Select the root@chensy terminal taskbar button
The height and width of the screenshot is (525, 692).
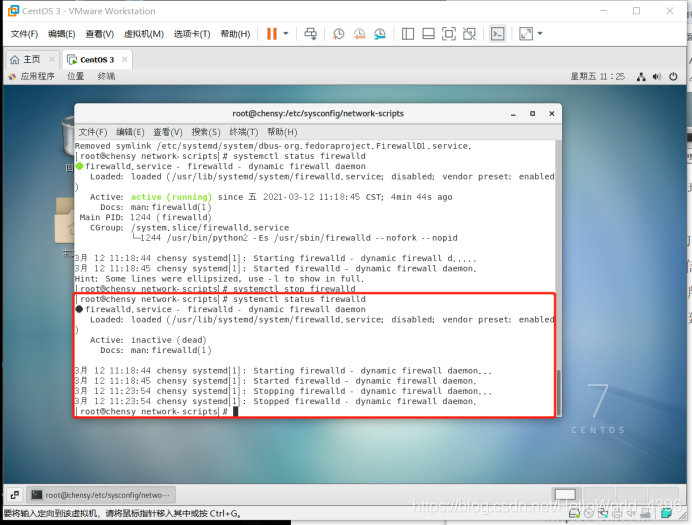101,495
